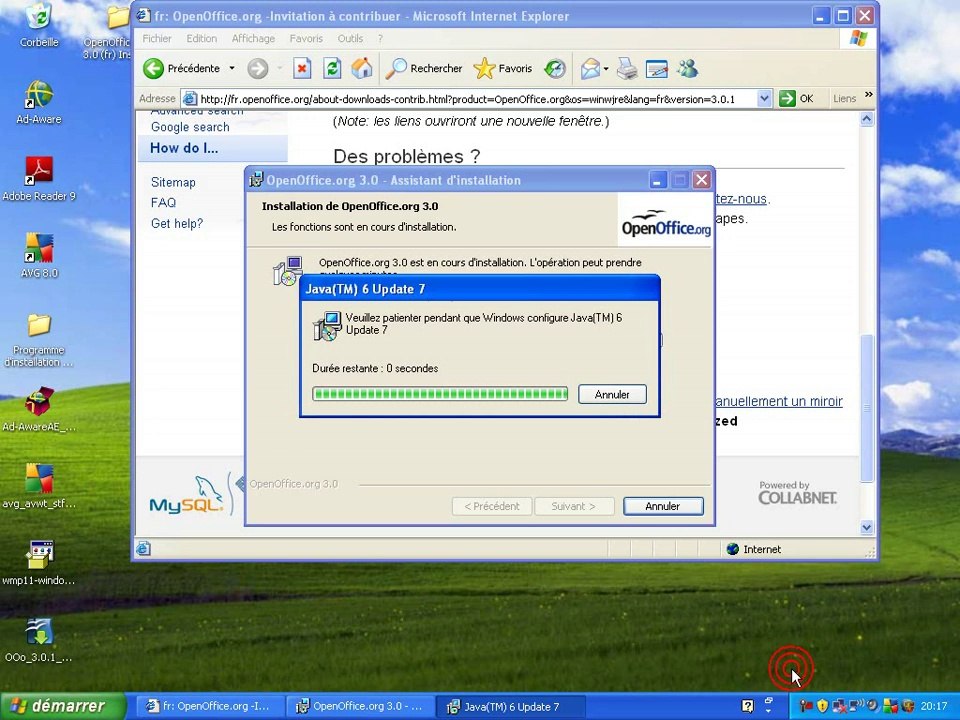
Task: Open Rechercher search in IE toolbar
Action: [424, 69]
